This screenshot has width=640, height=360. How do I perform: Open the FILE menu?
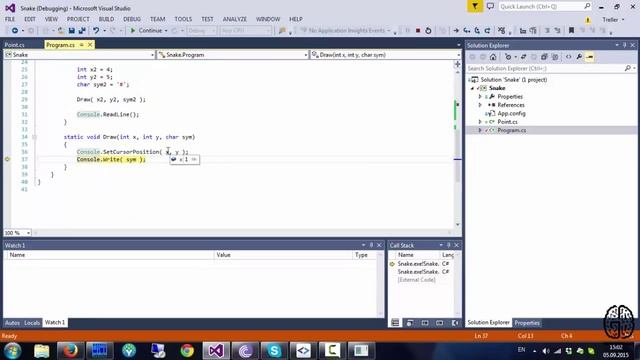pyautogui.click(x=10, y=19)
